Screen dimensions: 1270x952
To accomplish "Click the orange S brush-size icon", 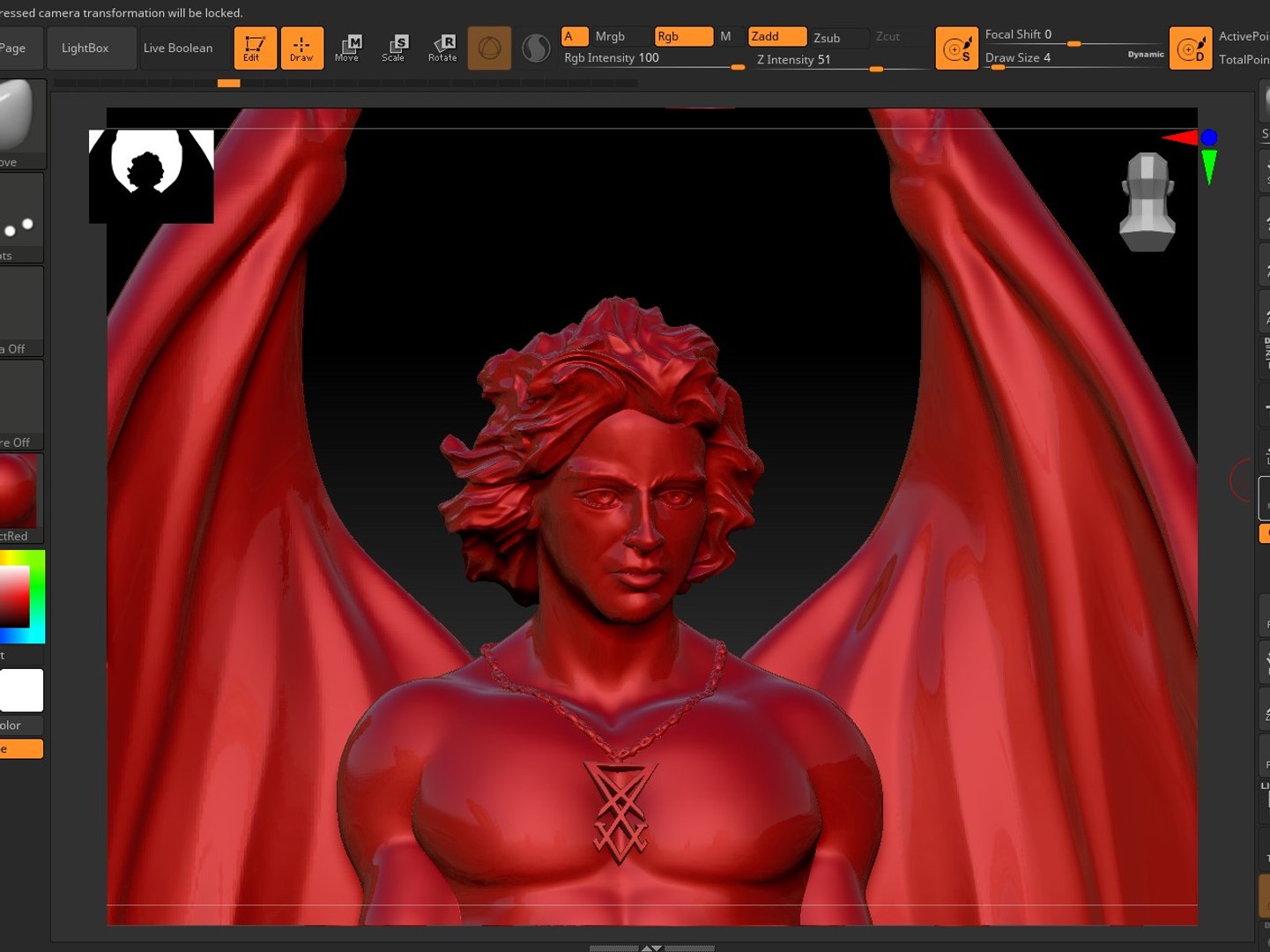I will click(x=957, y=48).
